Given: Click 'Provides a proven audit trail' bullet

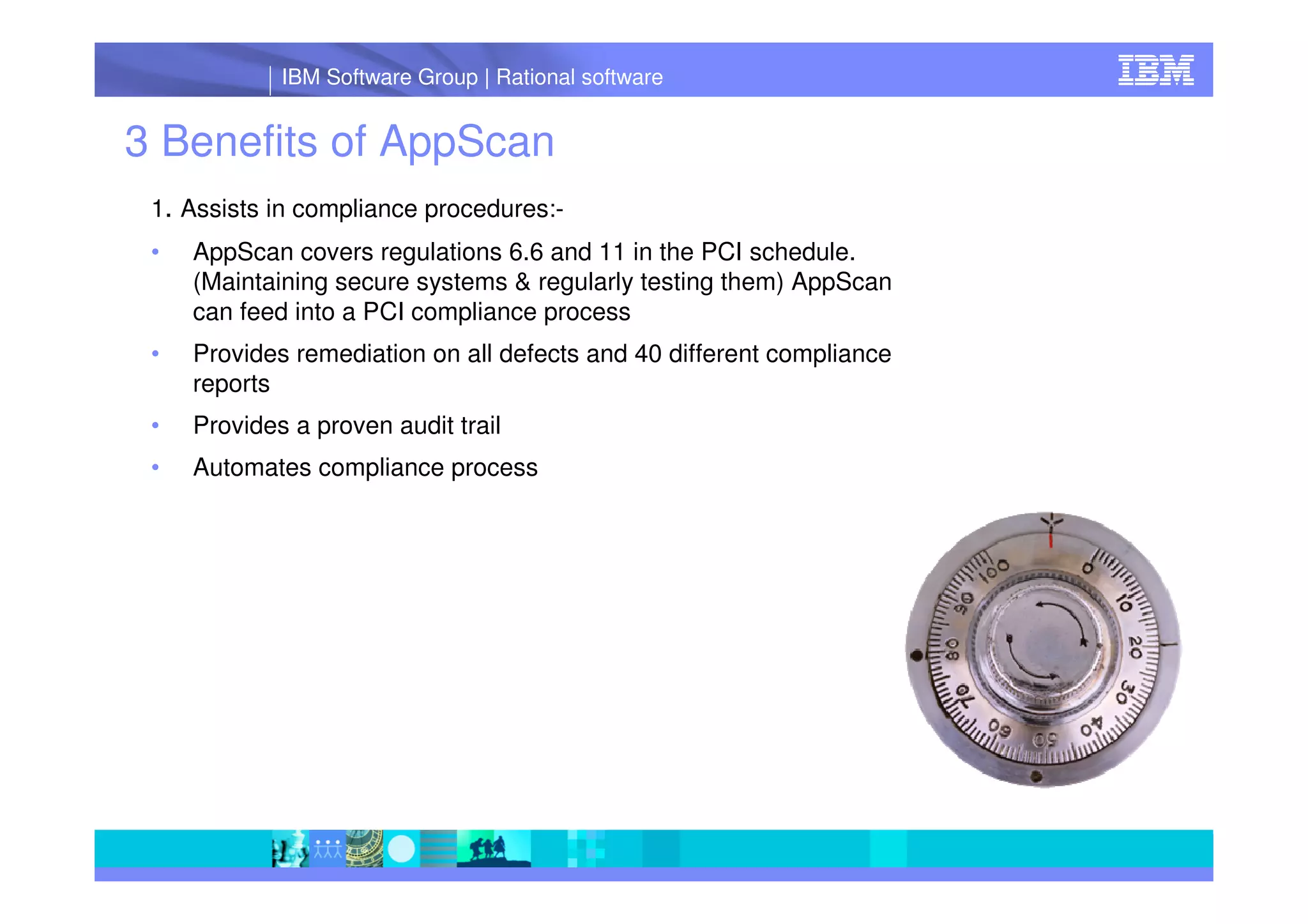Looking at the screenshot, I should [x=347, y=425].
